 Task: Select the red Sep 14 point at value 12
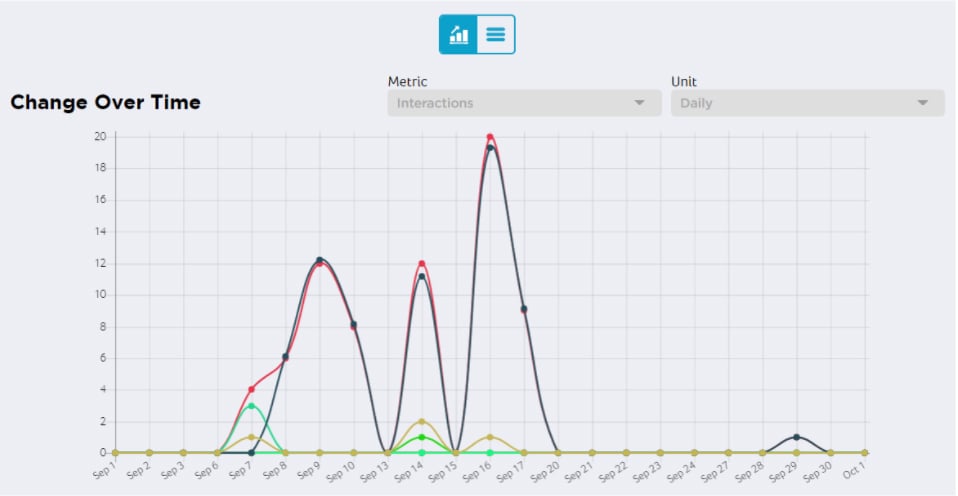[422, 263]
